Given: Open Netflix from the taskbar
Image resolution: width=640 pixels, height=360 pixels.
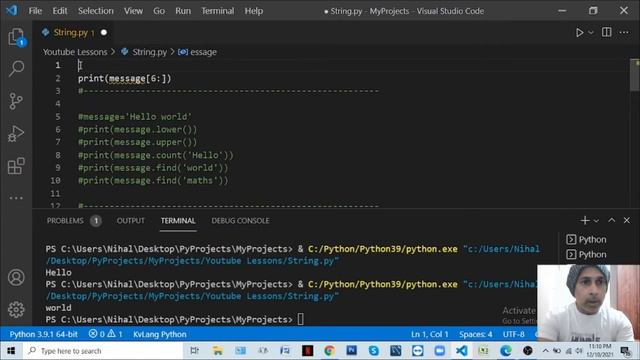Looking at the screenshot, I should pos(307,351).
